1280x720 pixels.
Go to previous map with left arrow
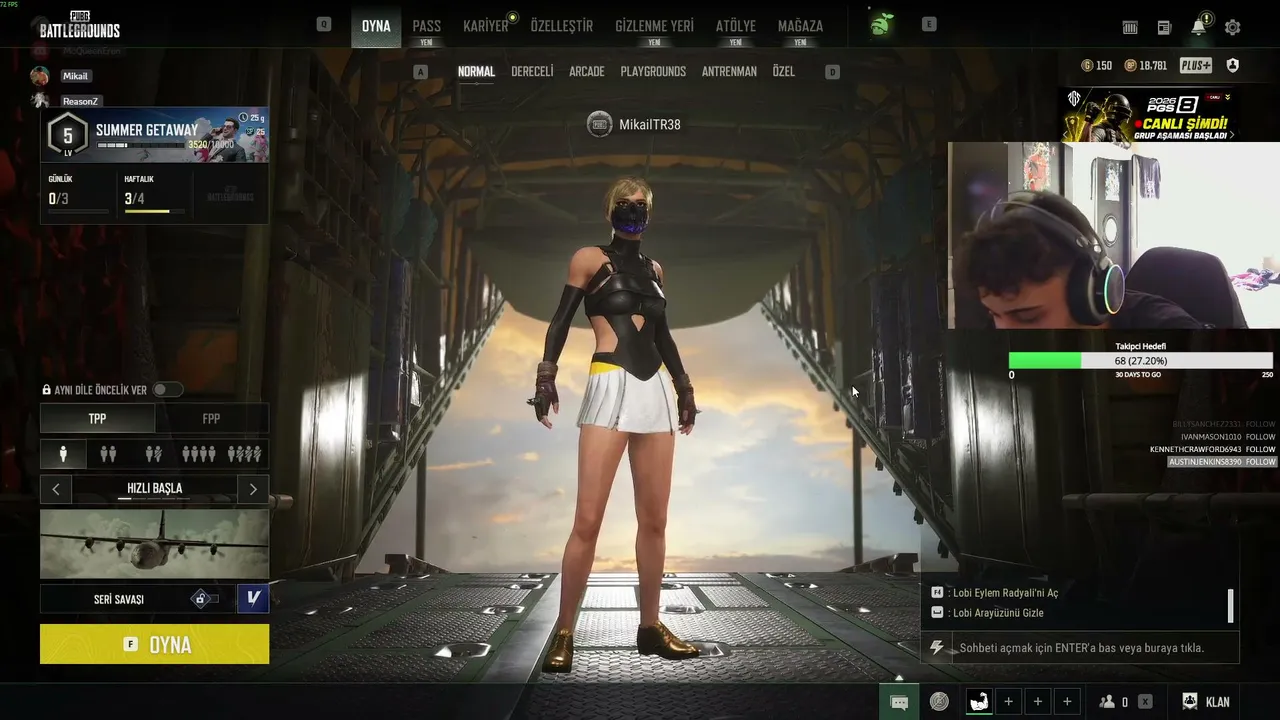[56, 489]
